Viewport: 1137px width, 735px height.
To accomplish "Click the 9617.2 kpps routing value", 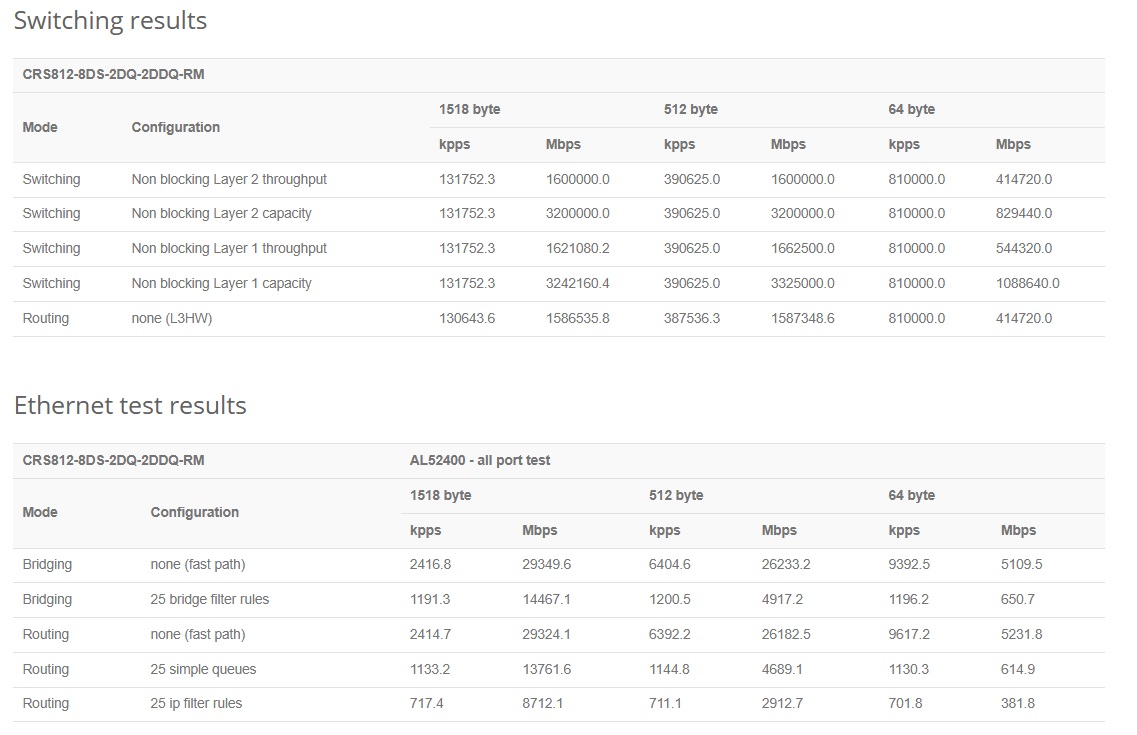I will pos(908,634).
